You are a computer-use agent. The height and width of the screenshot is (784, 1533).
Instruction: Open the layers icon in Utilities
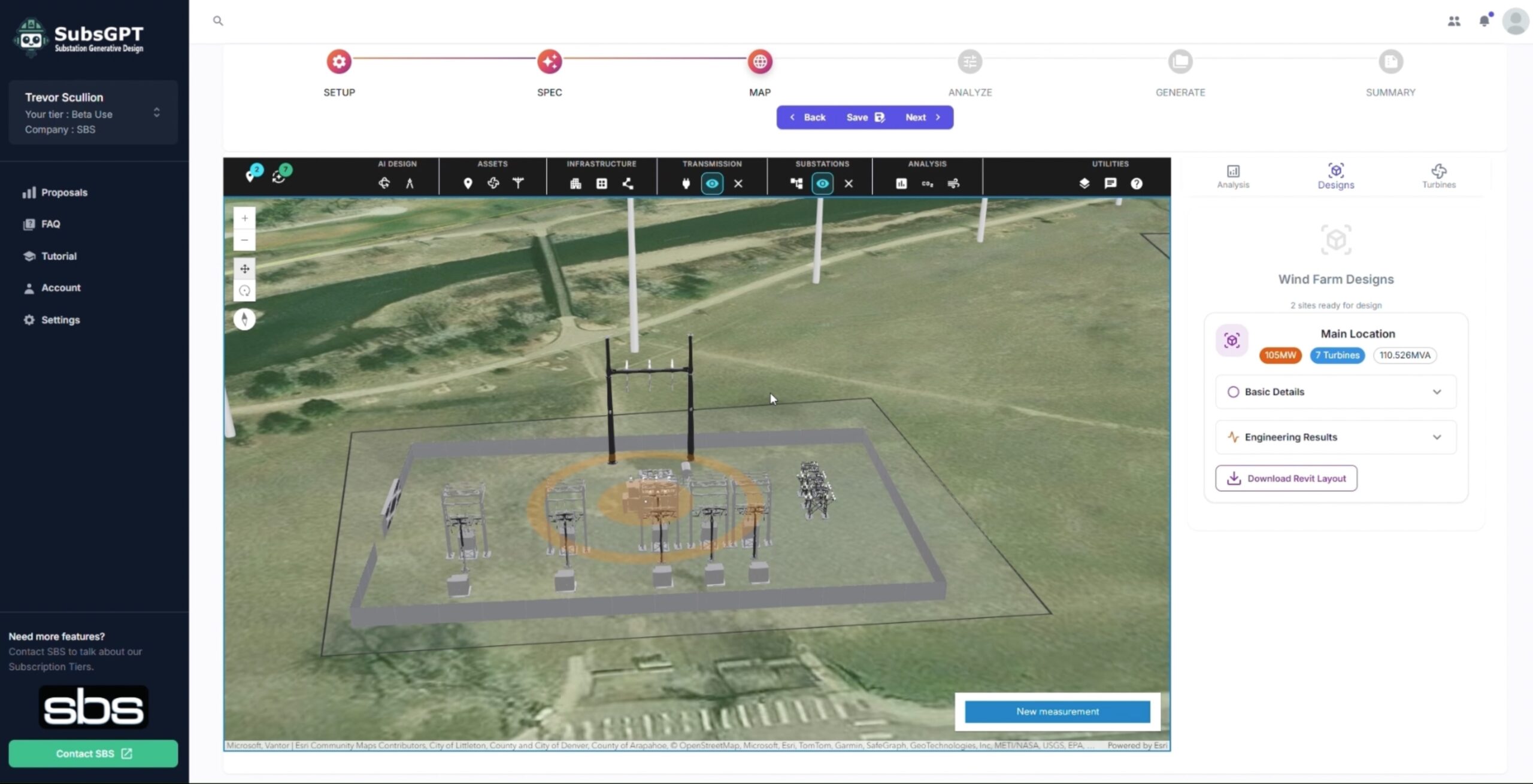1084,184
